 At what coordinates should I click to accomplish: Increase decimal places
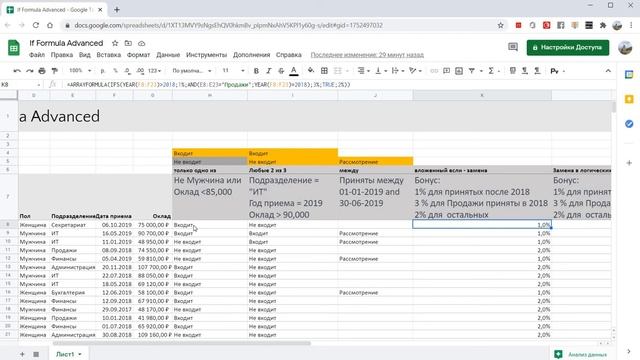[x=140, y=71]
